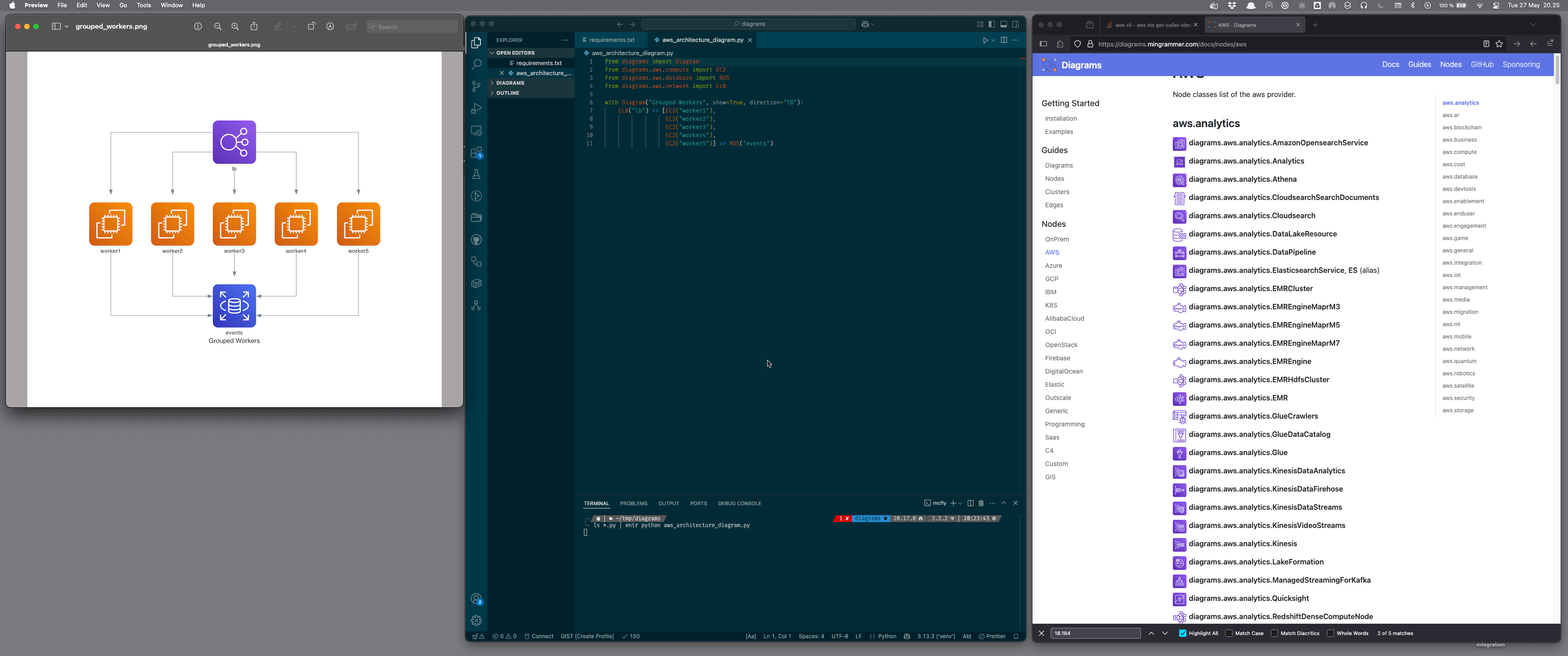
Task: Open Markup toolbar in Preview
Action: click(x=330, y=27)
